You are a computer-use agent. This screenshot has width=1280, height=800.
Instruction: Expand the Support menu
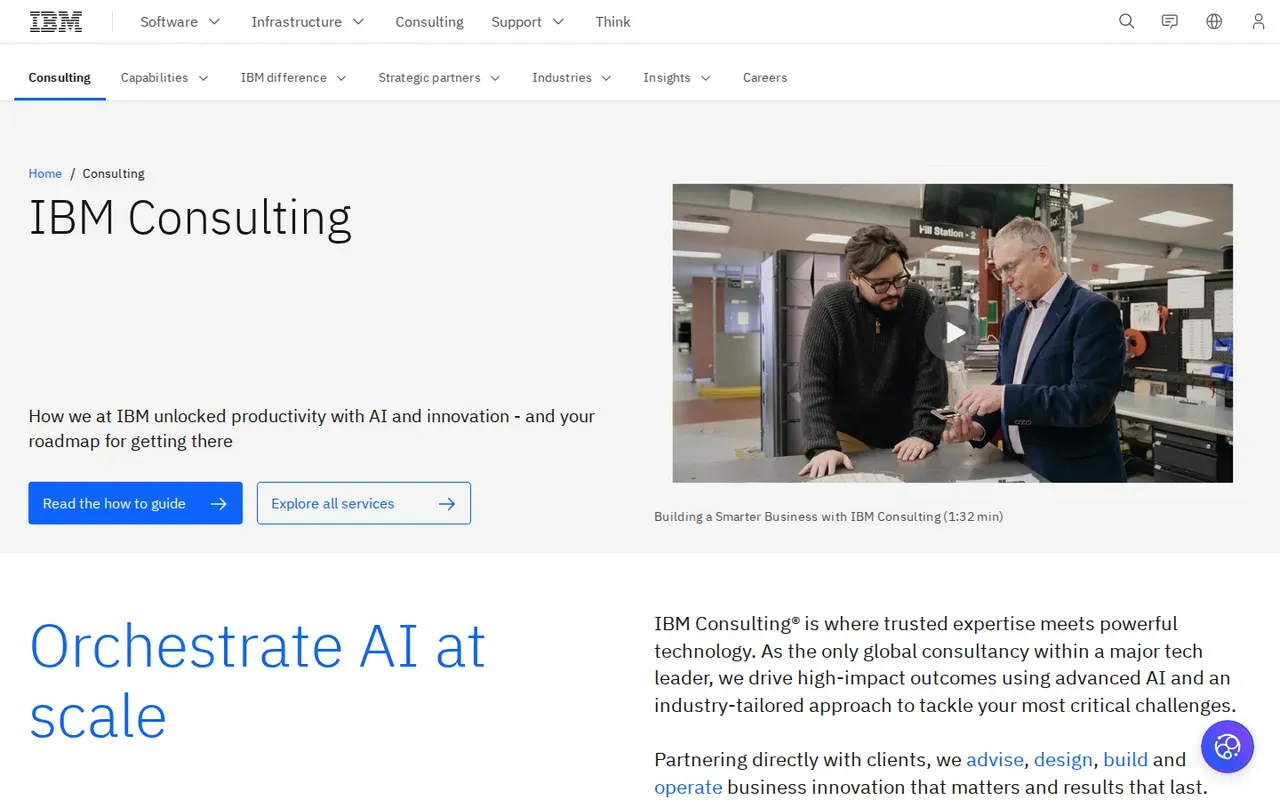coord(528,21)
